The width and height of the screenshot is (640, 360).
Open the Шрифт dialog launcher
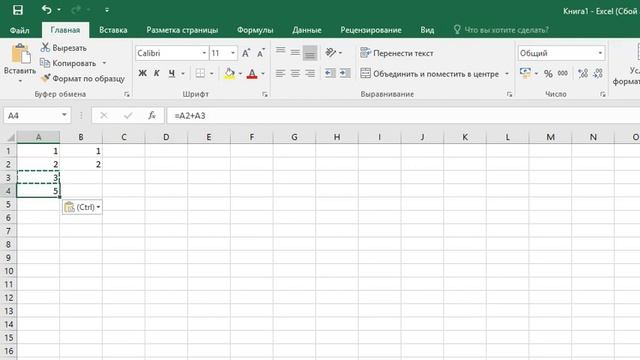pos(265,94)
